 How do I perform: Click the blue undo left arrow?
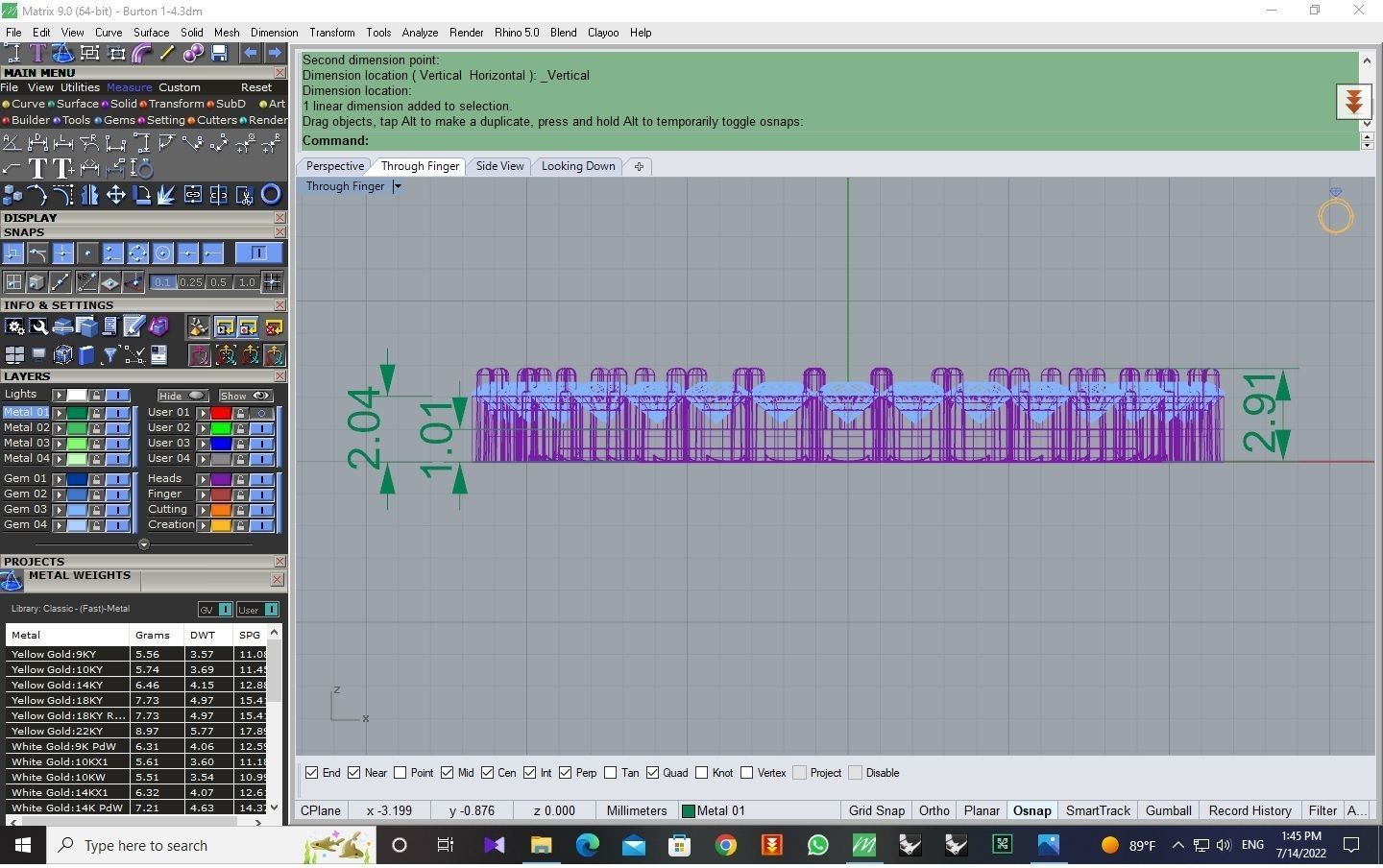click(250, 54)
